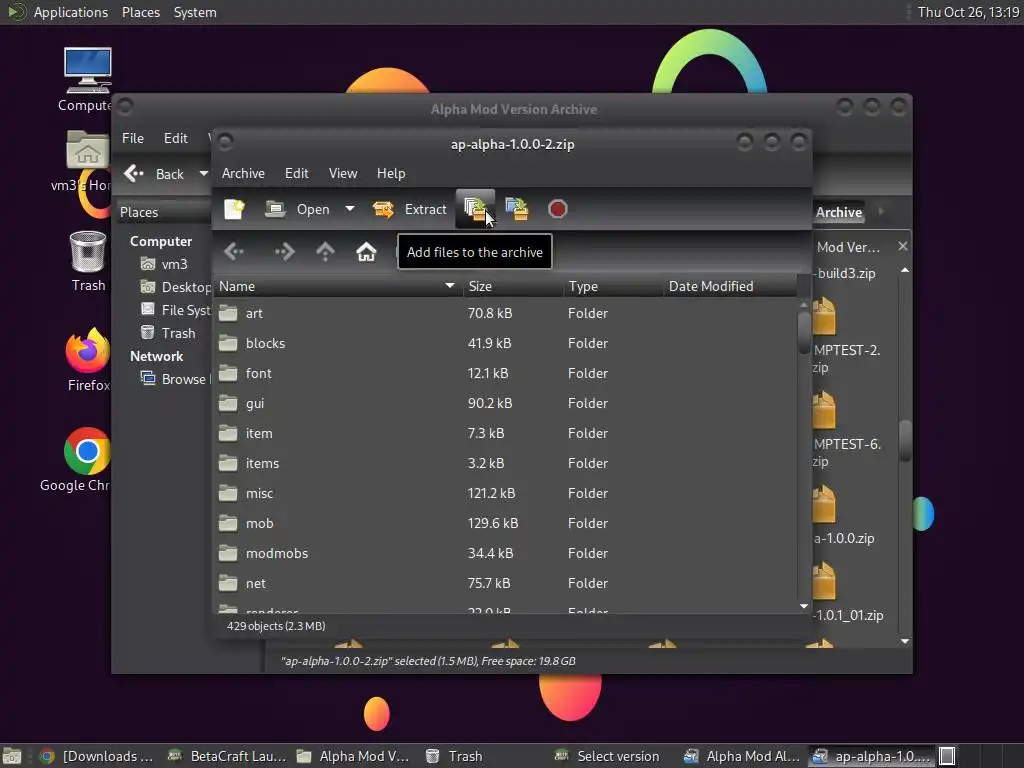
Task: Expand the Open recent archives dropdown arrow
Action: point(350,209)
